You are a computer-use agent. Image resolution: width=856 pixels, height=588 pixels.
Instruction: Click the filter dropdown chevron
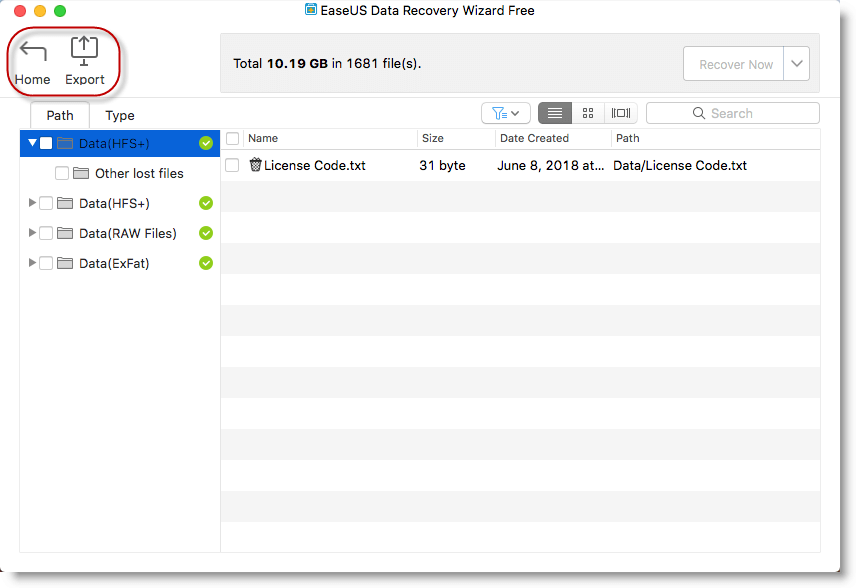point(512,113)
